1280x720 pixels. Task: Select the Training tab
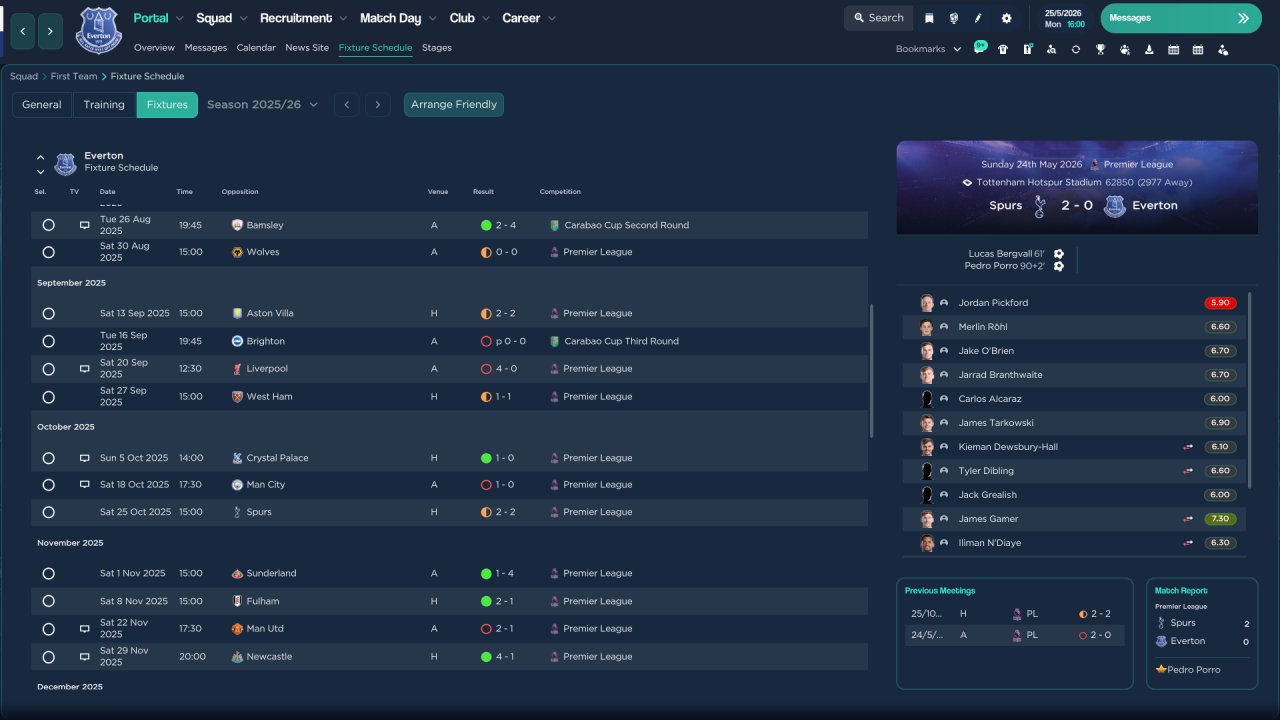pyautogui.click(x=104, y=105)
